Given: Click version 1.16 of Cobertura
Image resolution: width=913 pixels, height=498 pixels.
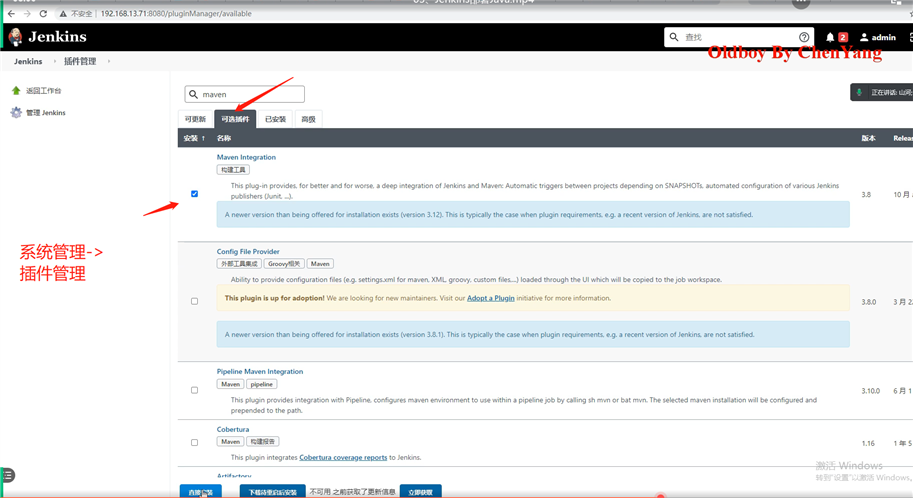Looking at the screenshot, I should point(868,443).
